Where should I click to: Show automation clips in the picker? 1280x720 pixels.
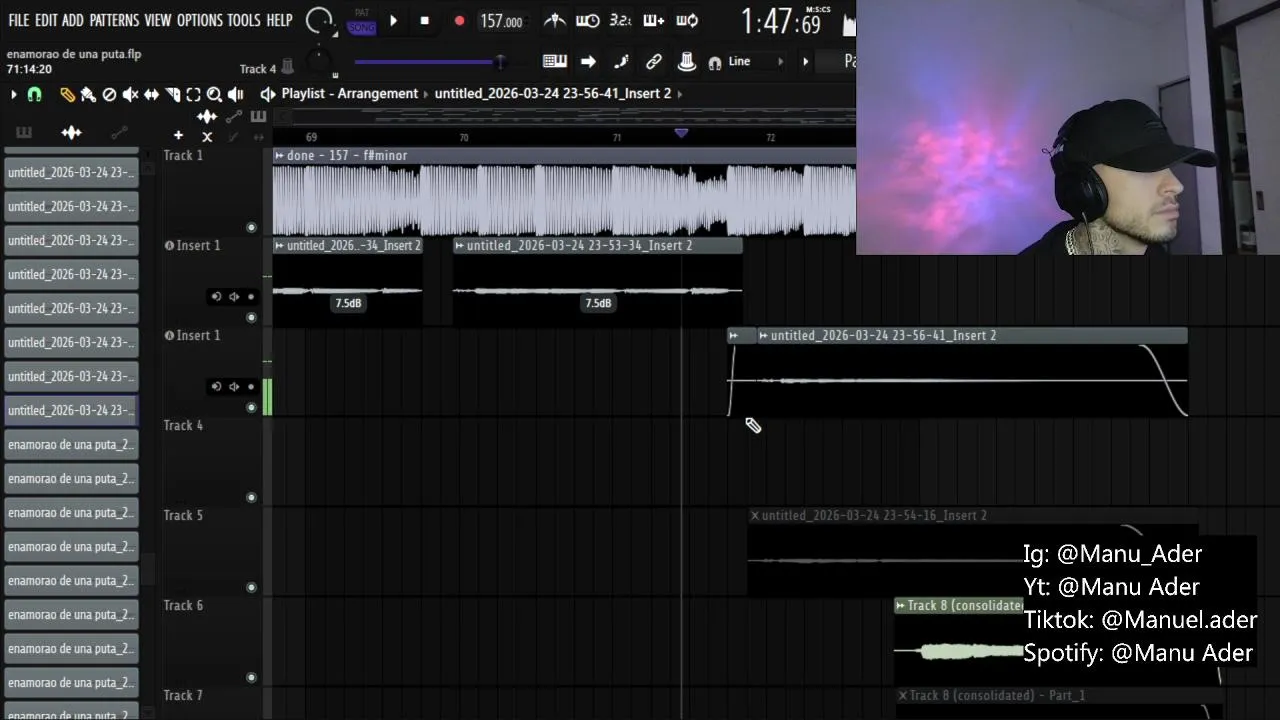(x=119, y=133)
